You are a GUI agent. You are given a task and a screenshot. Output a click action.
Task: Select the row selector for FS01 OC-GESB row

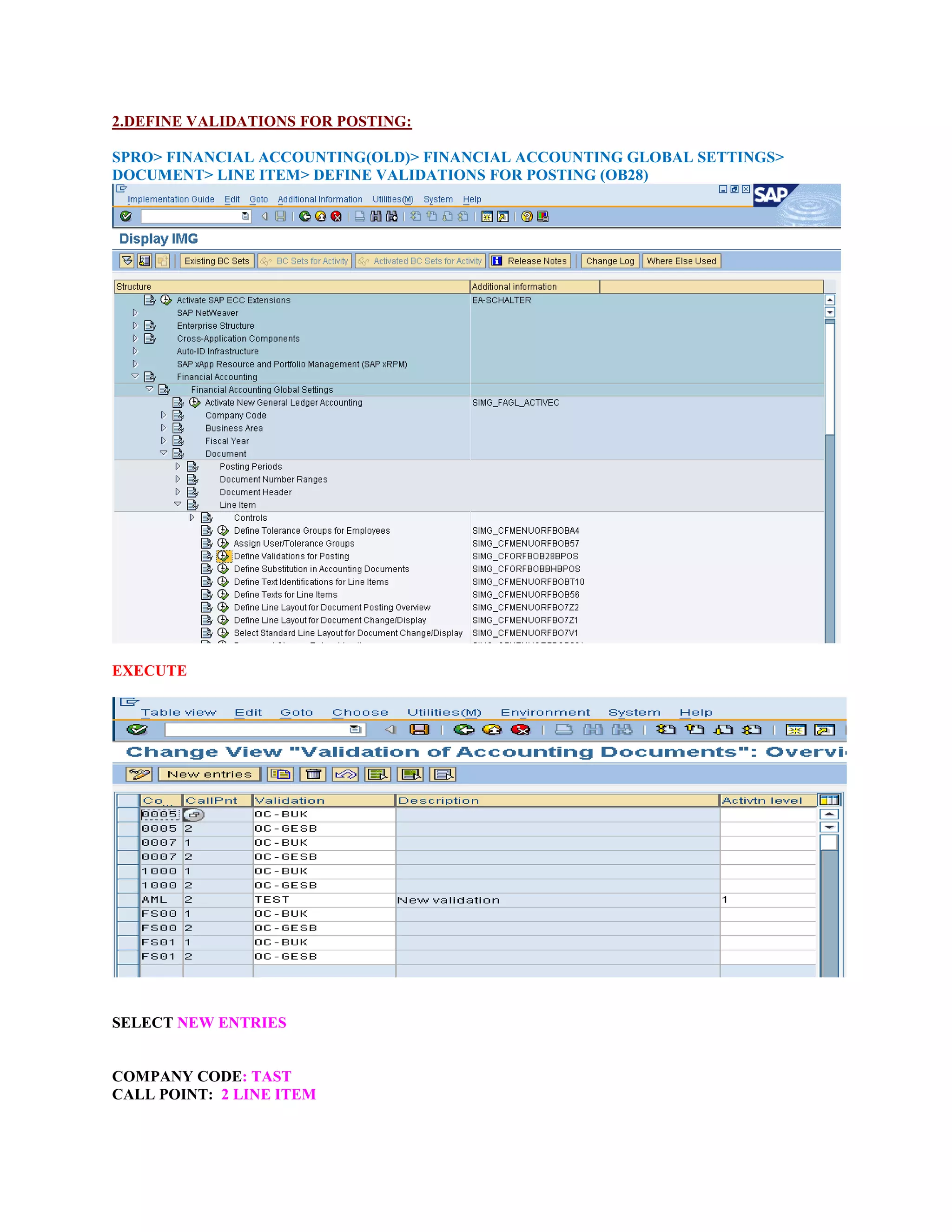[128, 957]
